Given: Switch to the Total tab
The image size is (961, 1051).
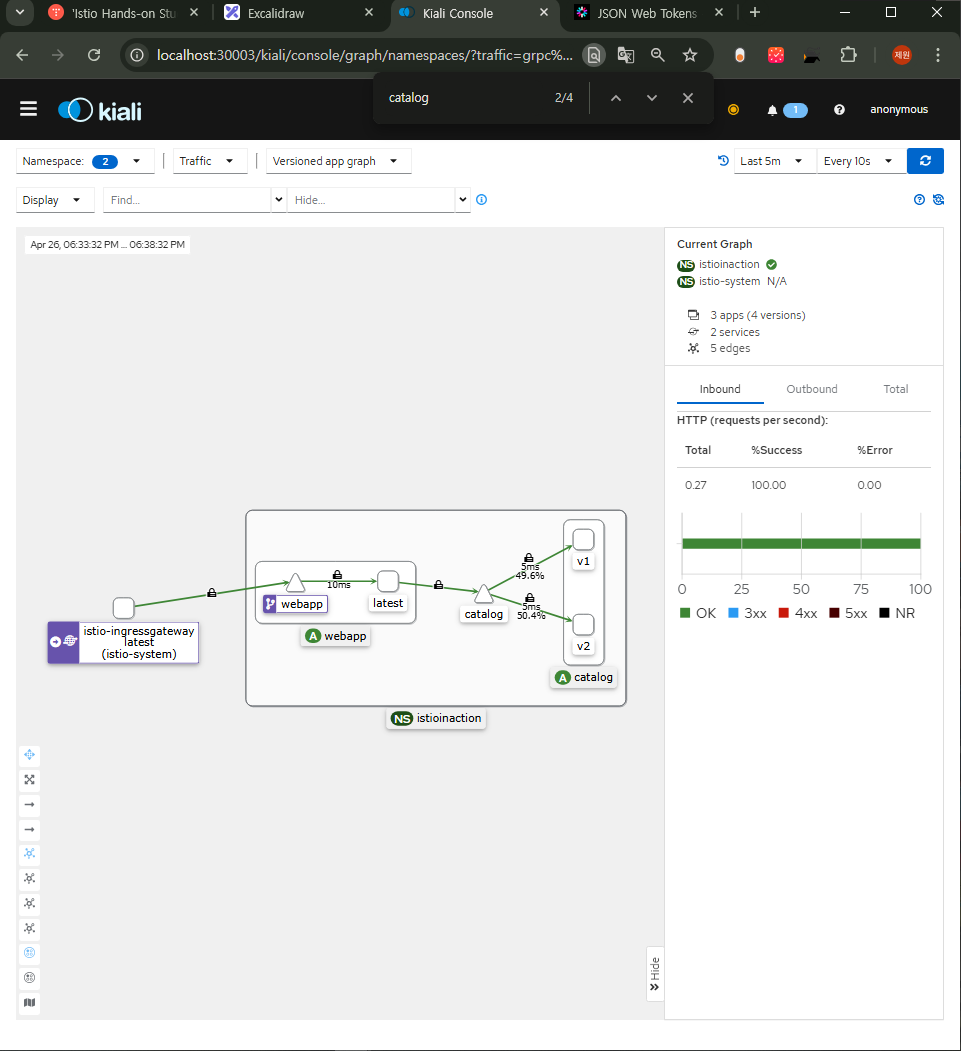Looking at the screenshot, I should coord(895,389).
